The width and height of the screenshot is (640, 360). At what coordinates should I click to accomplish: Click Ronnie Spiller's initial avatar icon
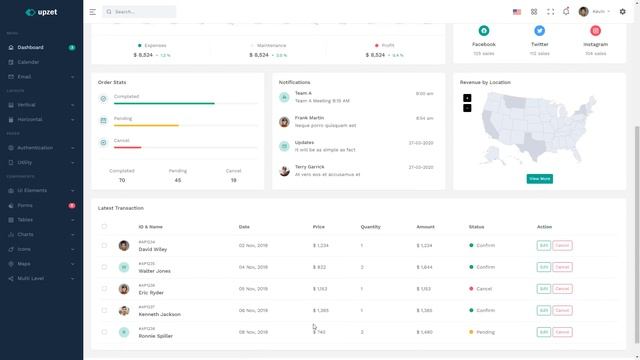tap(124, 332)
